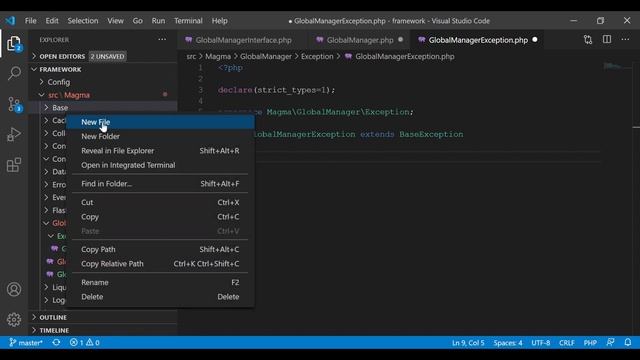This screenshot has height=360, width=640.
Task: Open the Edit menu
Action: point(52,21)
